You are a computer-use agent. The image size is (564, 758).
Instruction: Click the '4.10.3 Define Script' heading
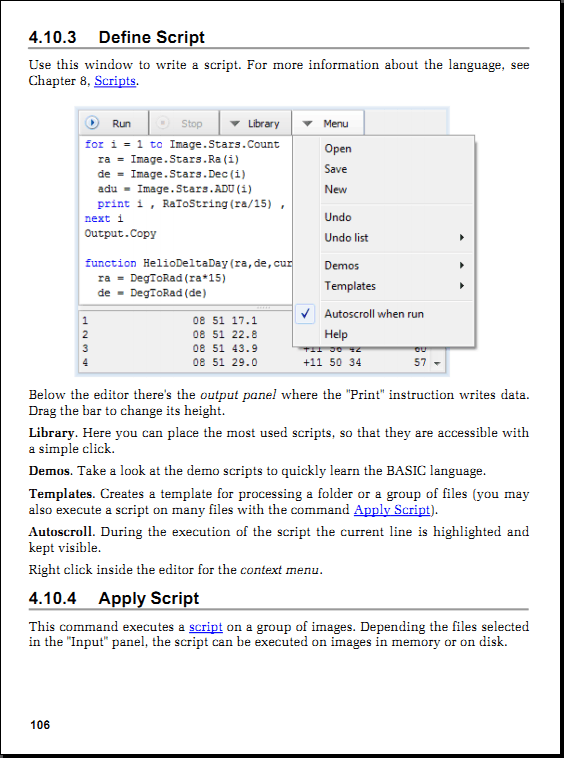[116, 37]
